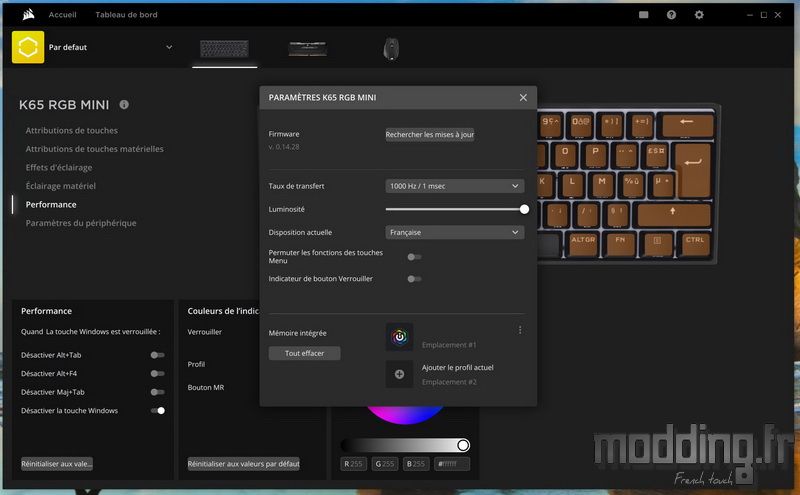Screen dimensions: 800x495
Task: Enable the Désactiver Alt+Tab switch
Action: [158, 355]
